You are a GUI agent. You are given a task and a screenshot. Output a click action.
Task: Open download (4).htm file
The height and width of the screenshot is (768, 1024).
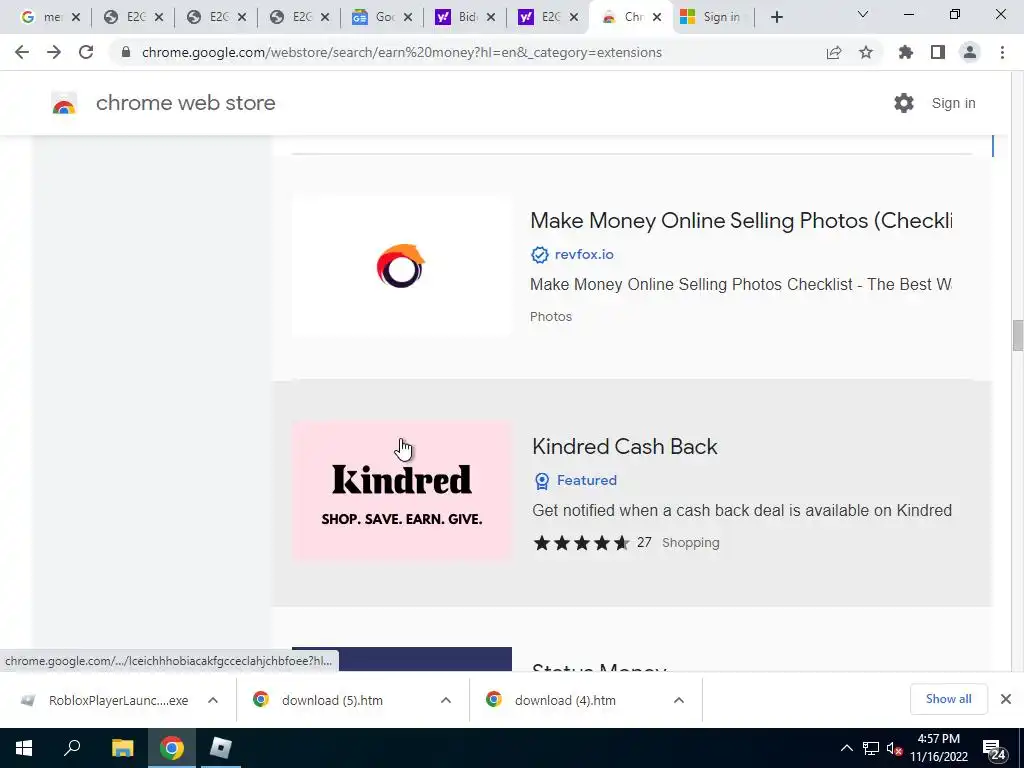566,700
